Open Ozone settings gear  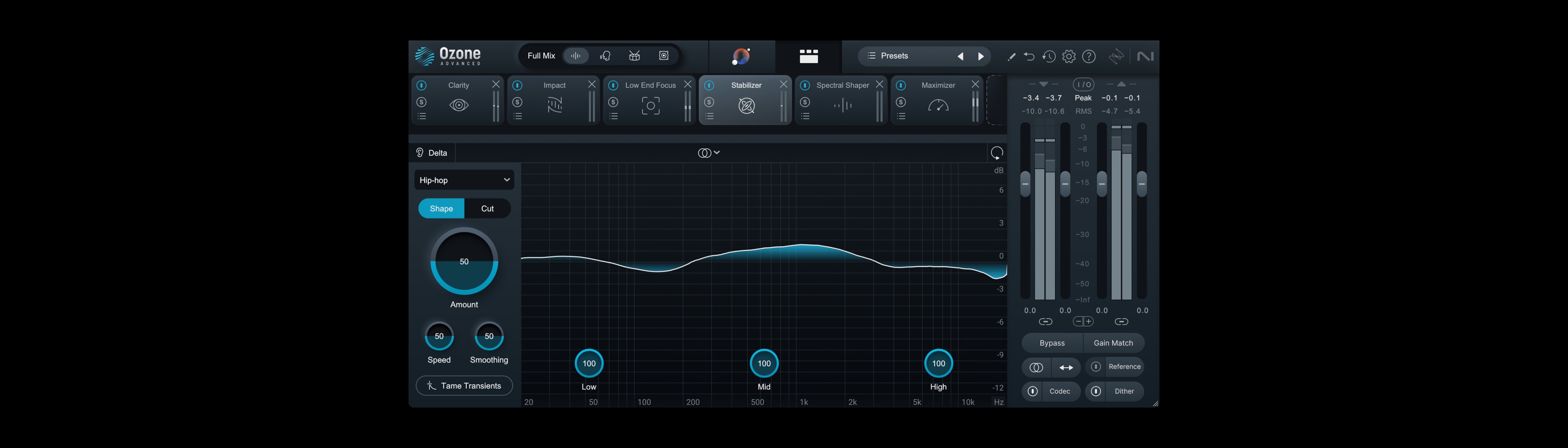pos(1069,57)
